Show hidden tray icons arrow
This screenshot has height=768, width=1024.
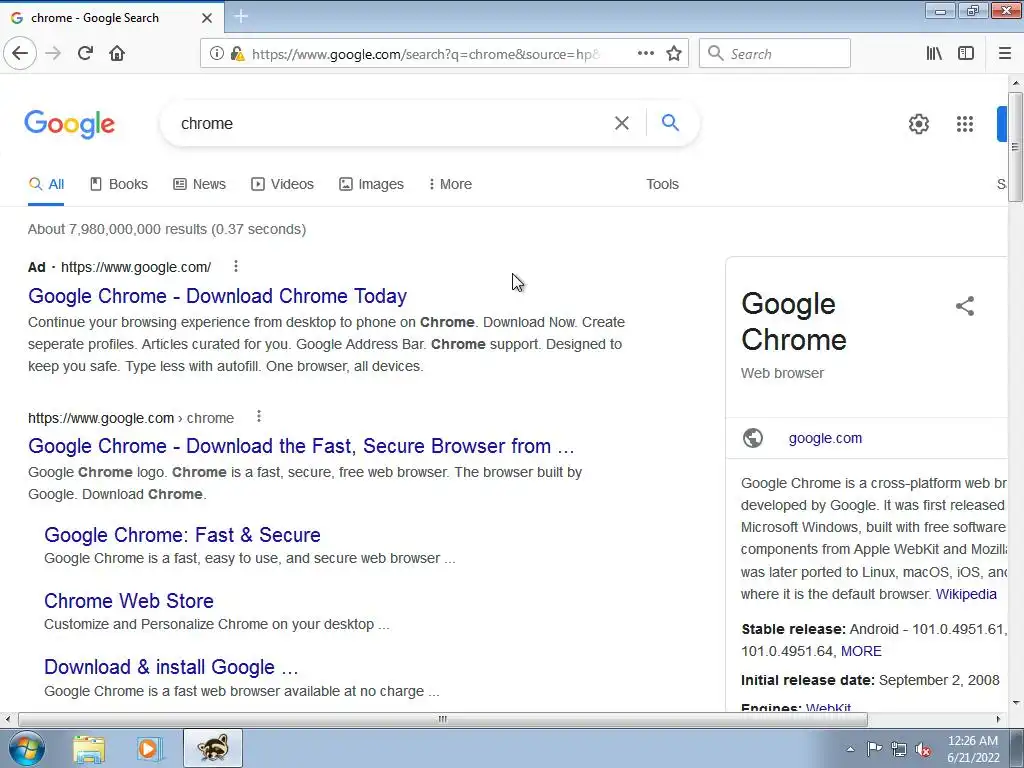(x=850, y=749)
